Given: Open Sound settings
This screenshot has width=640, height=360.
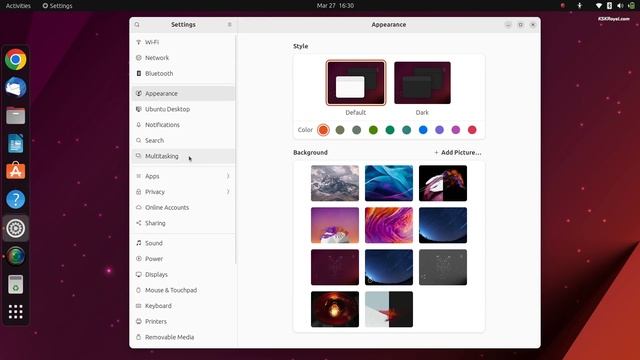Looking at the screenshot, I should pyautogui.click(x=183, y=243).
